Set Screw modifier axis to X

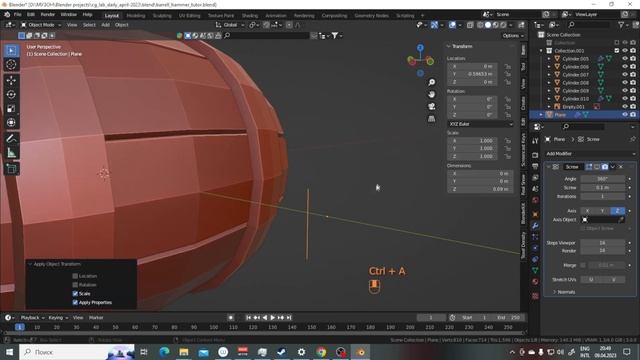click(x=587, y=211)
